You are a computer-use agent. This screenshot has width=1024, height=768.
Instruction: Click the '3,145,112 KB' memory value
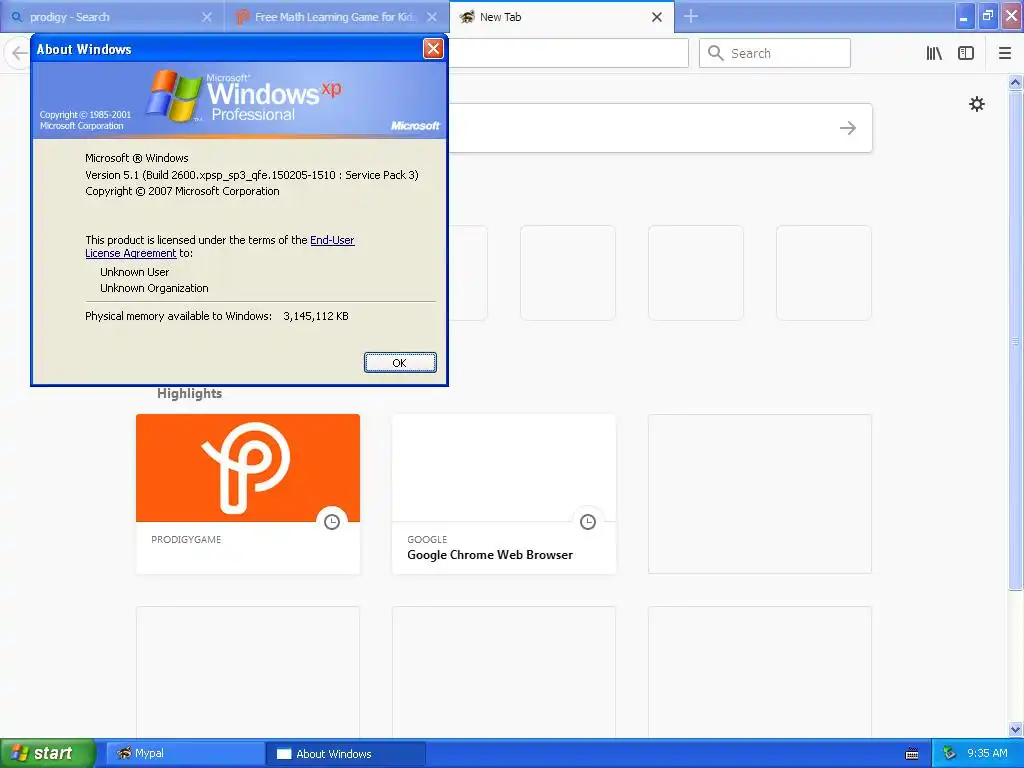point(316,316)
